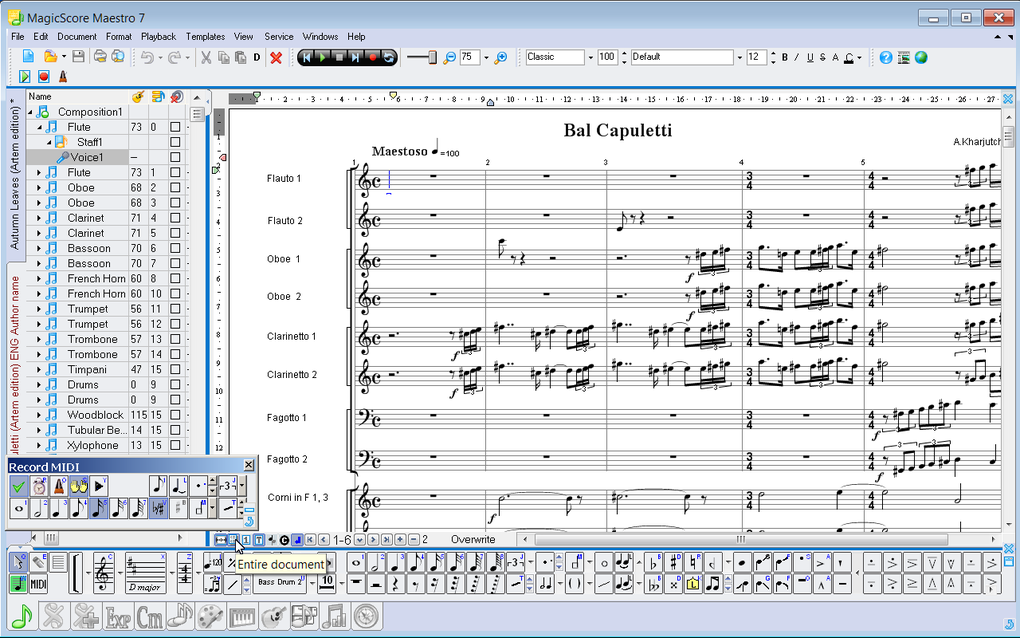1020x638 pixels.
Task: Print the score using the printer icon
Action: pyautogui.click(x=100, y=57)
